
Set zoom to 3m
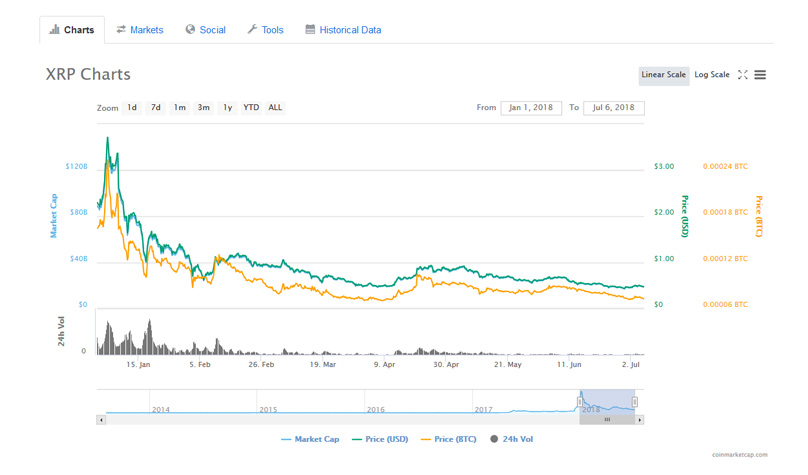tap(204, 108)
